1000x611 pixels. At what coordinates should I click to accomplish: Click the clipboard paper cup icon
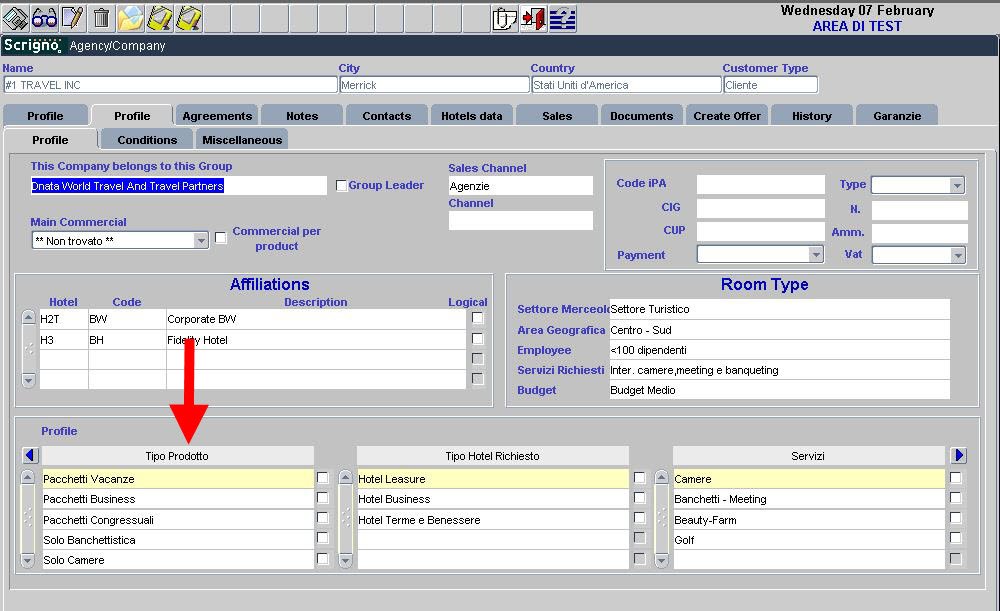504,18
